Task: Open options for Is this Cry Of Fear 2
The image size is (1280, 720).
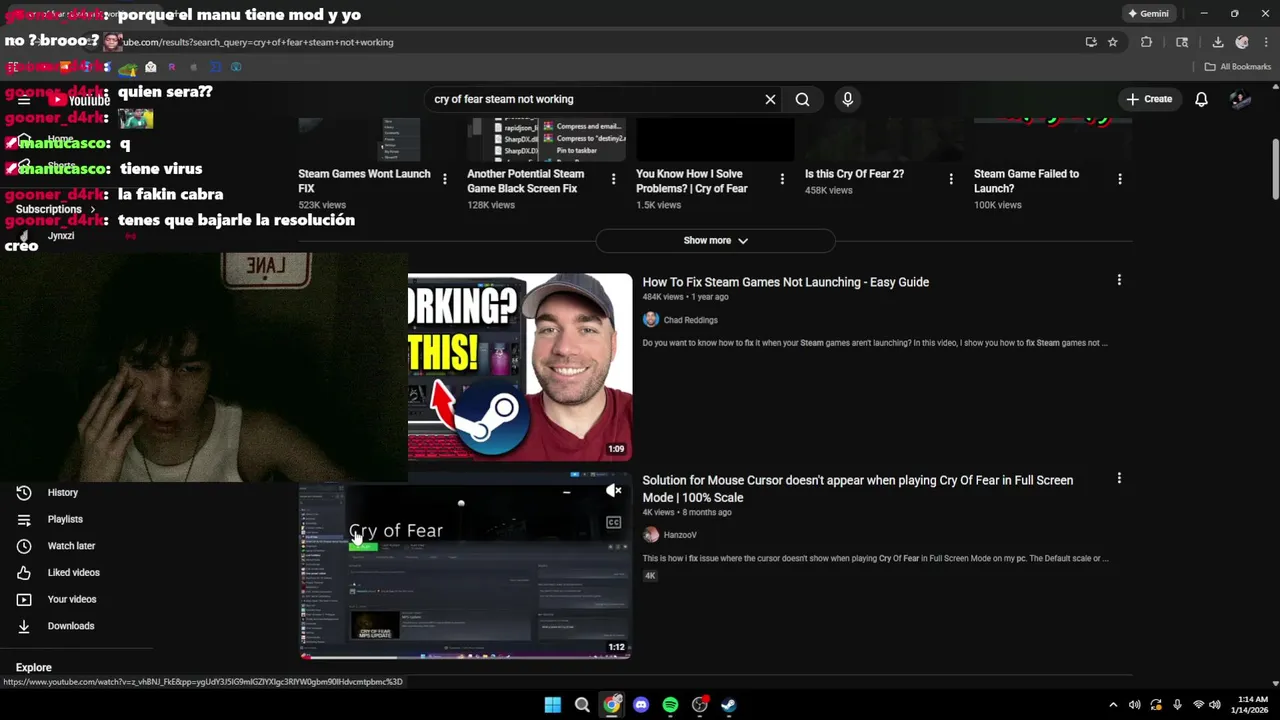Action: click(951, 179)
